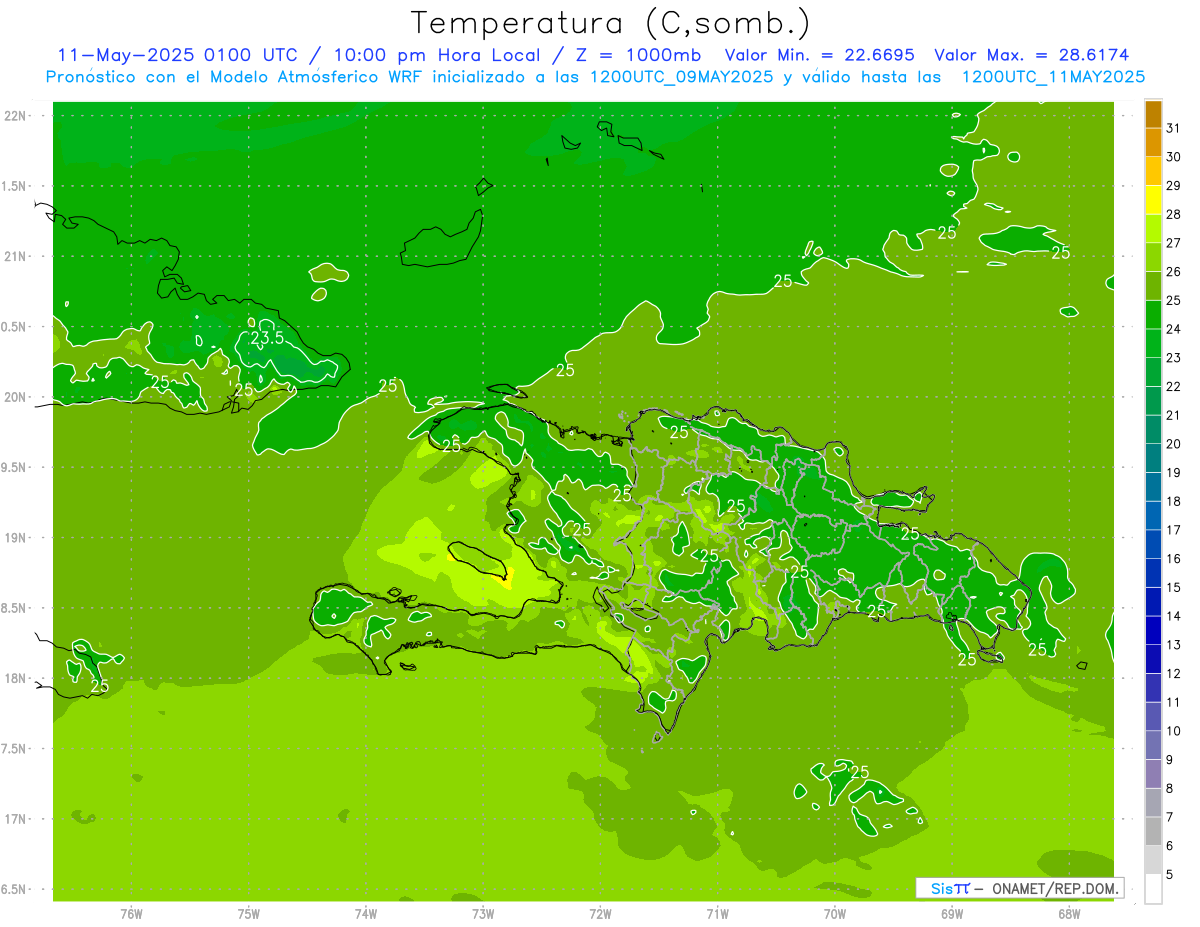Click the legend scale value "20"
Viewport: 1200px width, 927px height.
(x=1174, y=444)
